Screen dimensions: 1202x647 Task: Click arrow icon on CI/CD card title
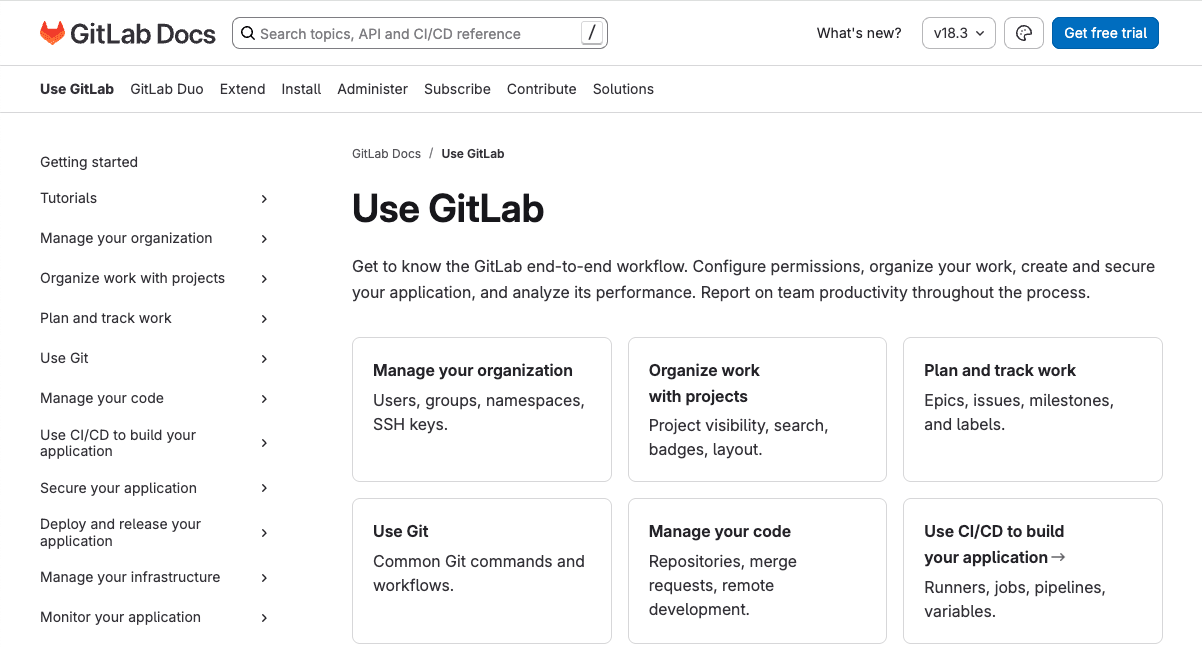coord(1059,558)
